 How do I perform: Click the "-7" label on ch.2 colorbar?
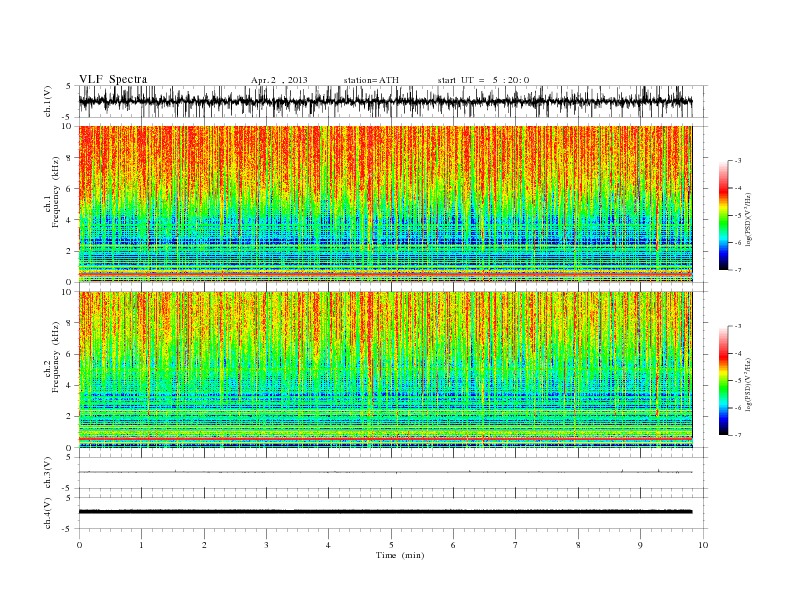pos(738,435)
